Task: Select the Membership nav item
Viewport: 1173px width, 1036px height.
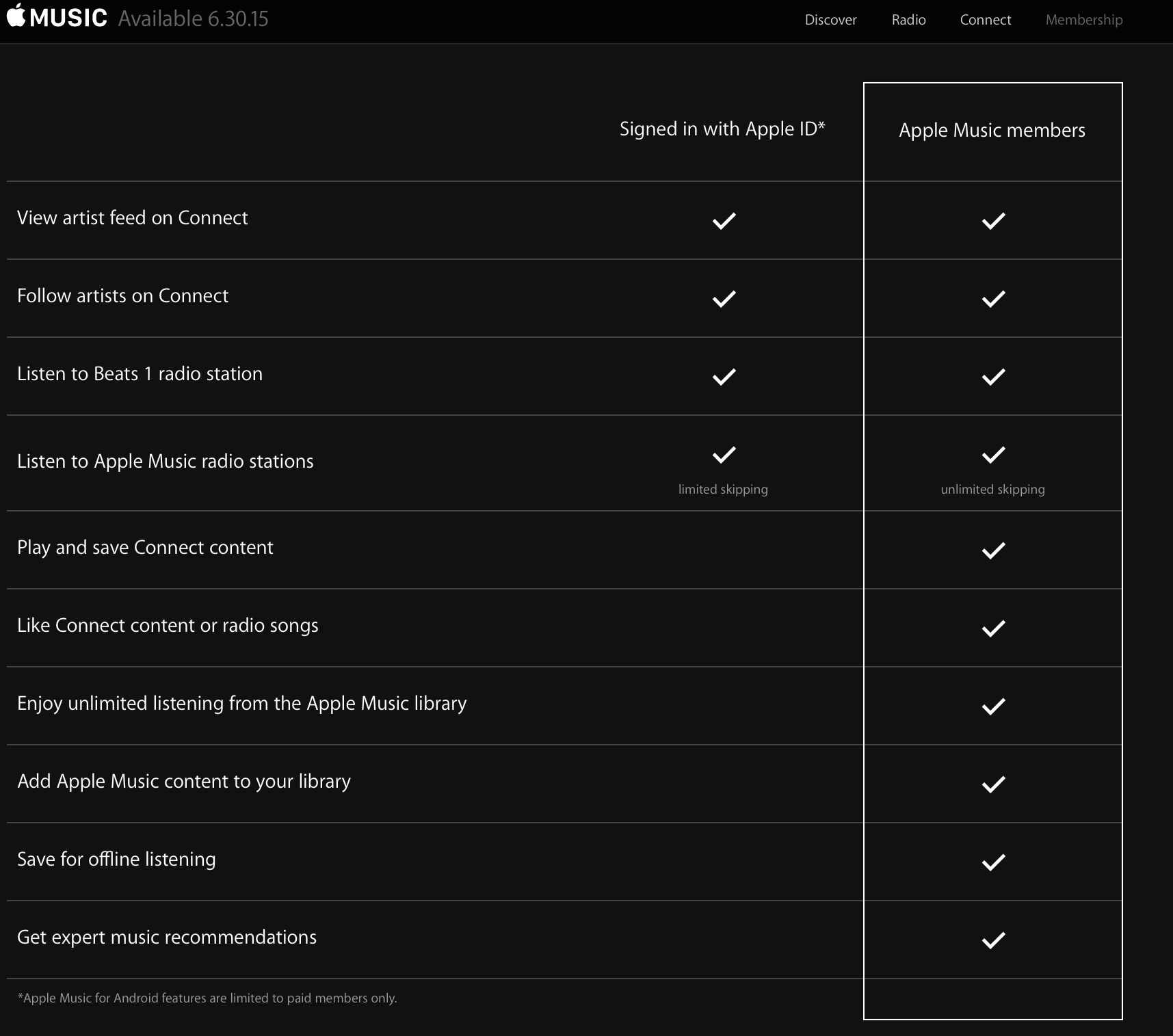Action: pyautogui.click(x=1083, y=20)
